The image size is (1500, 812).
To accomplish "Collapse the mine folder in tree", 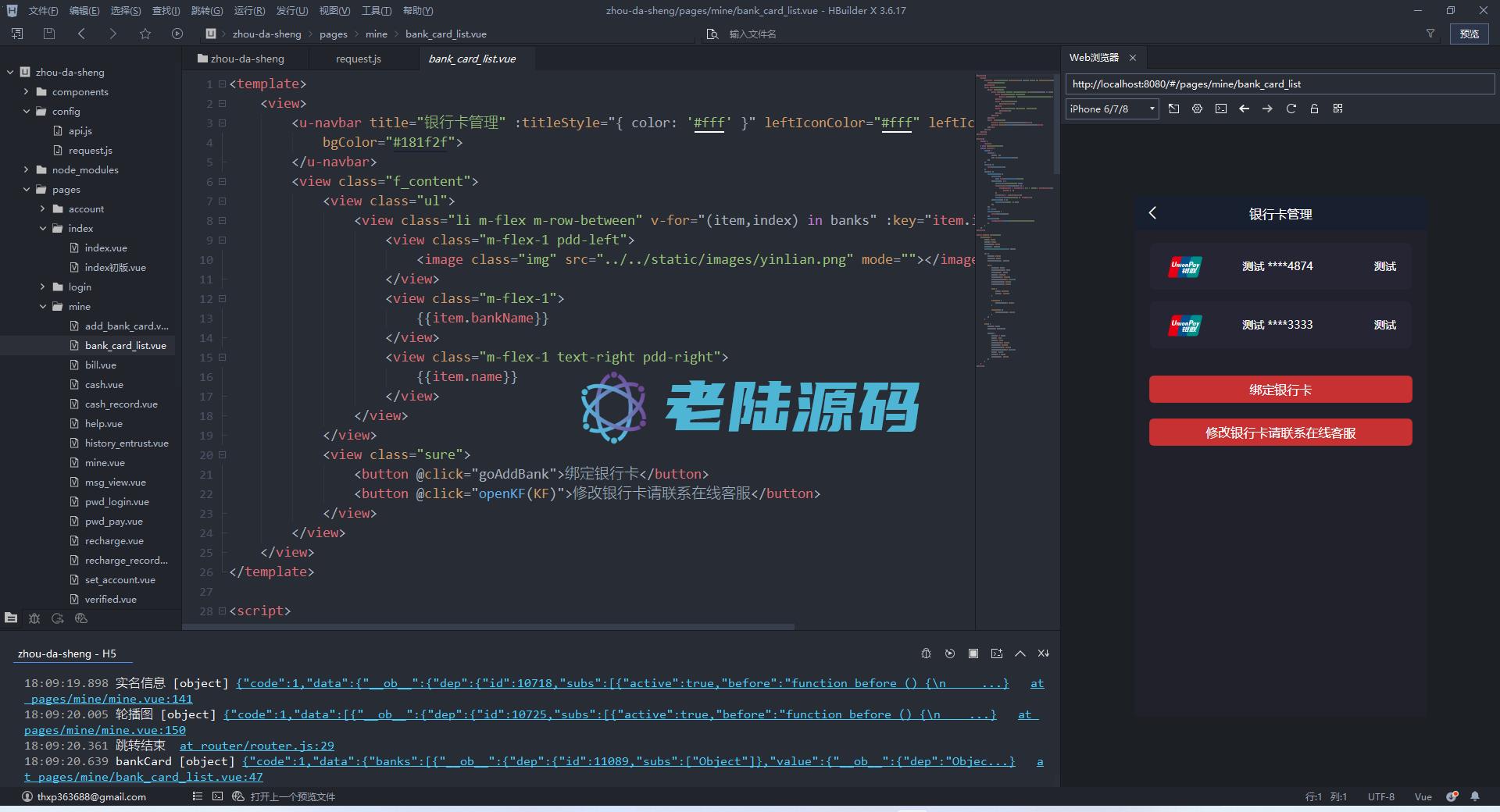I will tap(43, 306).
